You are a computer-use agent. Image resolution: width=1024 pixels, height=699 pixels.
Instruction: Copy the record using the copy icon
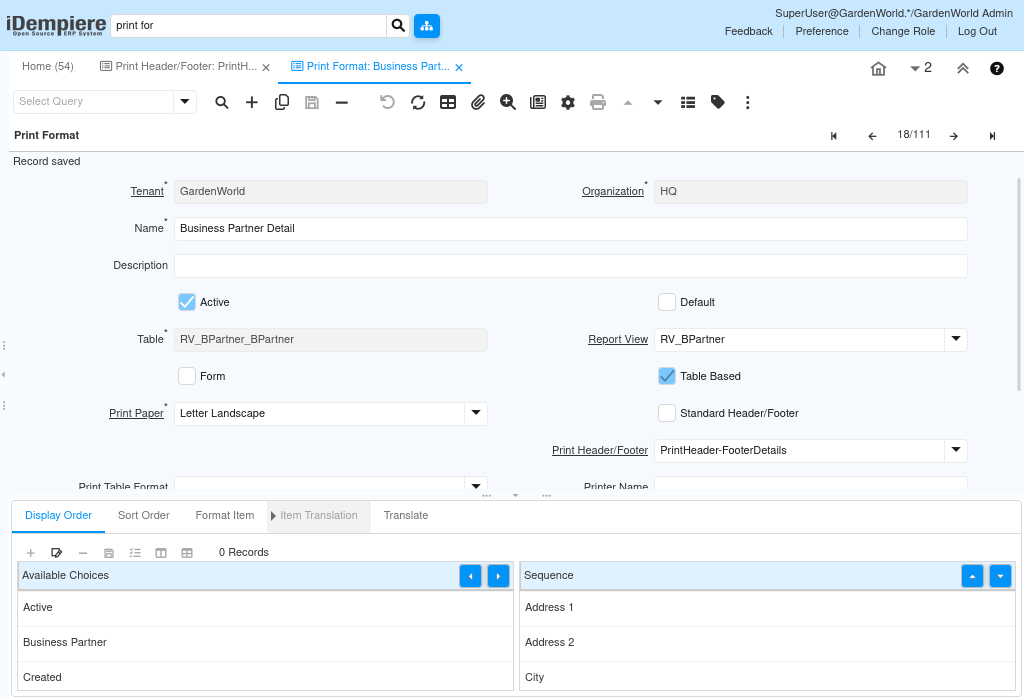click(x=282, y=103)
